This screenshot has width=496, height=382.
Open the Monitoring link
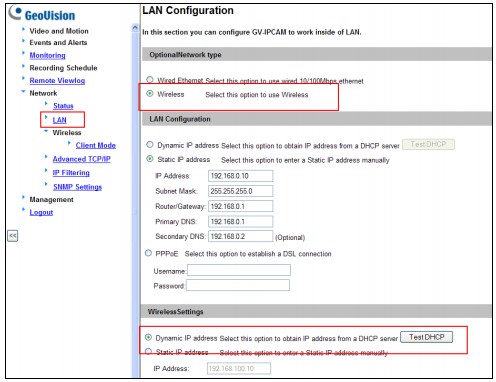[x=47, y=55]
